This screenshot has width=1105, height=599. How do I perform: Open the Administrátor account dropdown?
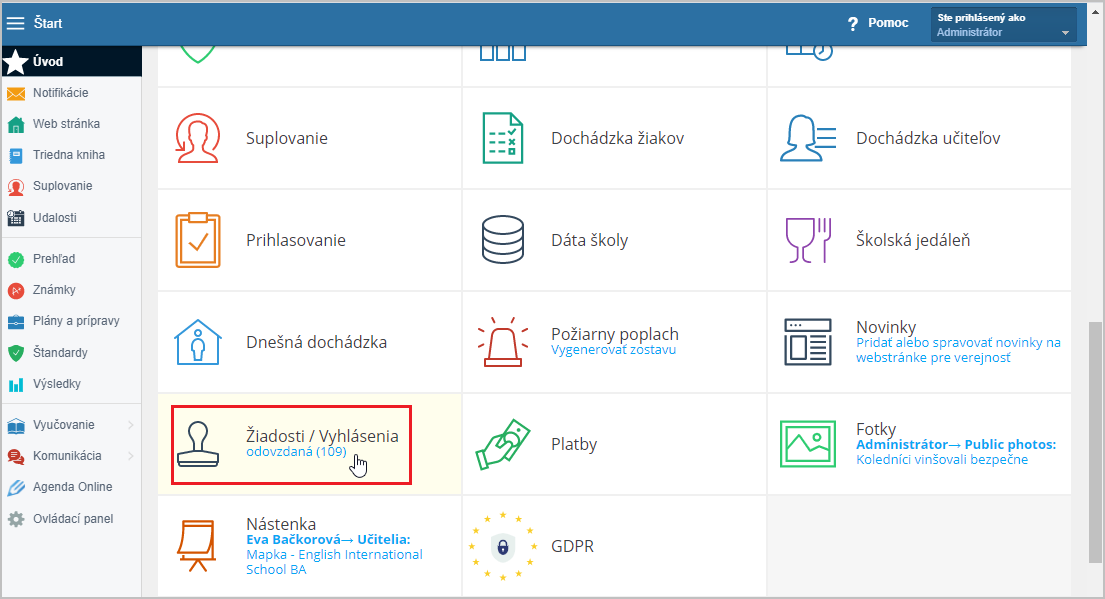(1004, 25)
